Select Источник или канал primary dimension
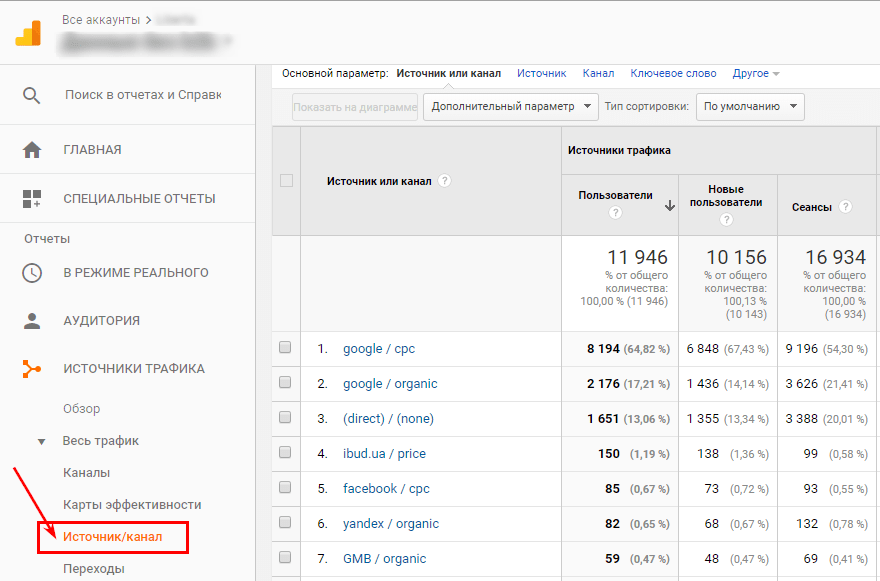The height and width of the screenshot is (581, 880). (x=448, y=74)
